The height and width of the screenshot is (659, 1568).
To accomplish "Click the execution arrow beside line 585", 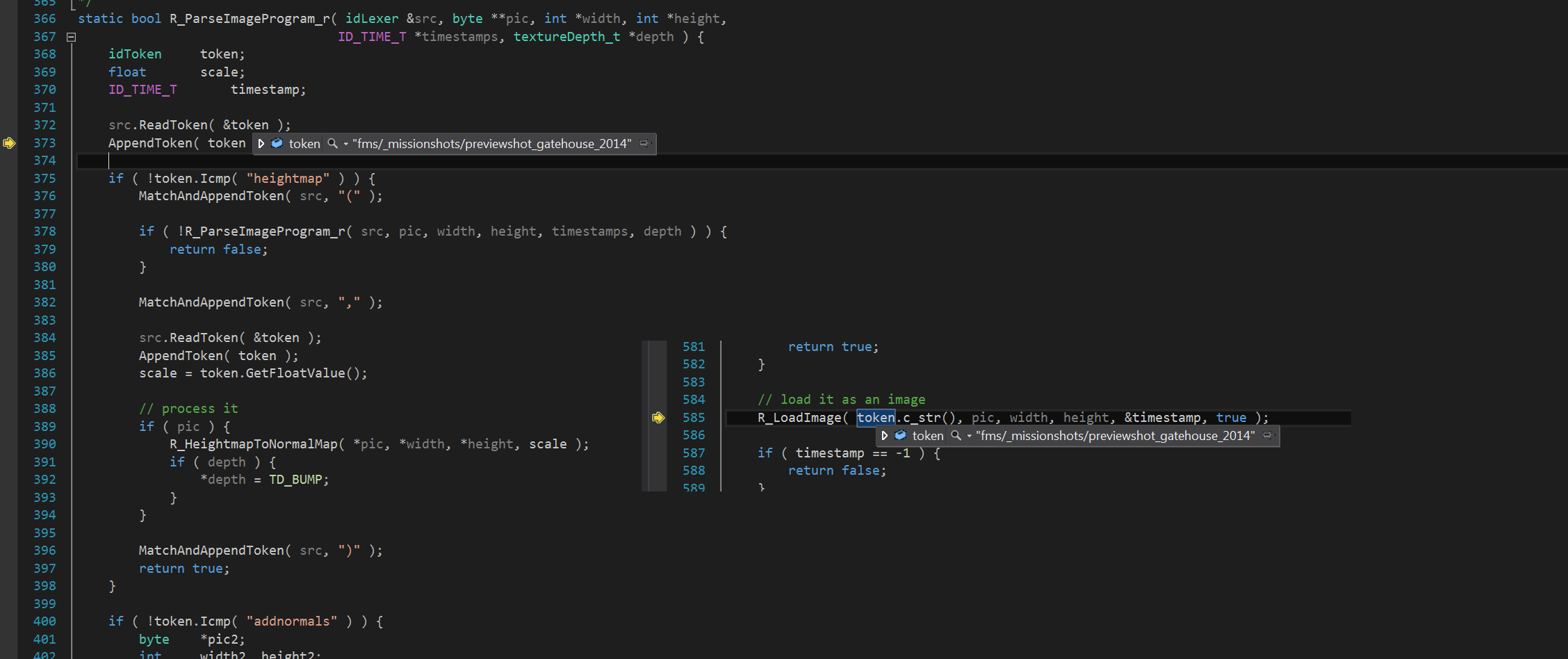I will pos(658,418).
